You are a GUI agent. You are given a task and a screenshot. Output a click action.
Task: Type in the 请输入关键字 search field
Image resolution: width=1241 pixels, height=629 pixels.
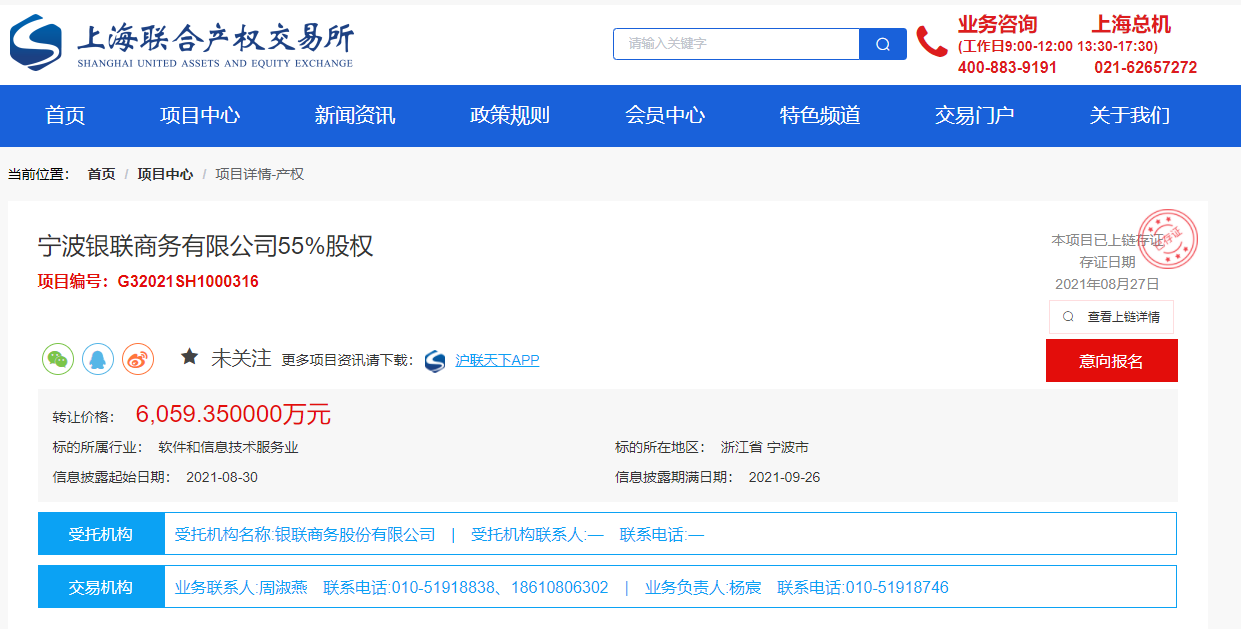click(736, 44)
